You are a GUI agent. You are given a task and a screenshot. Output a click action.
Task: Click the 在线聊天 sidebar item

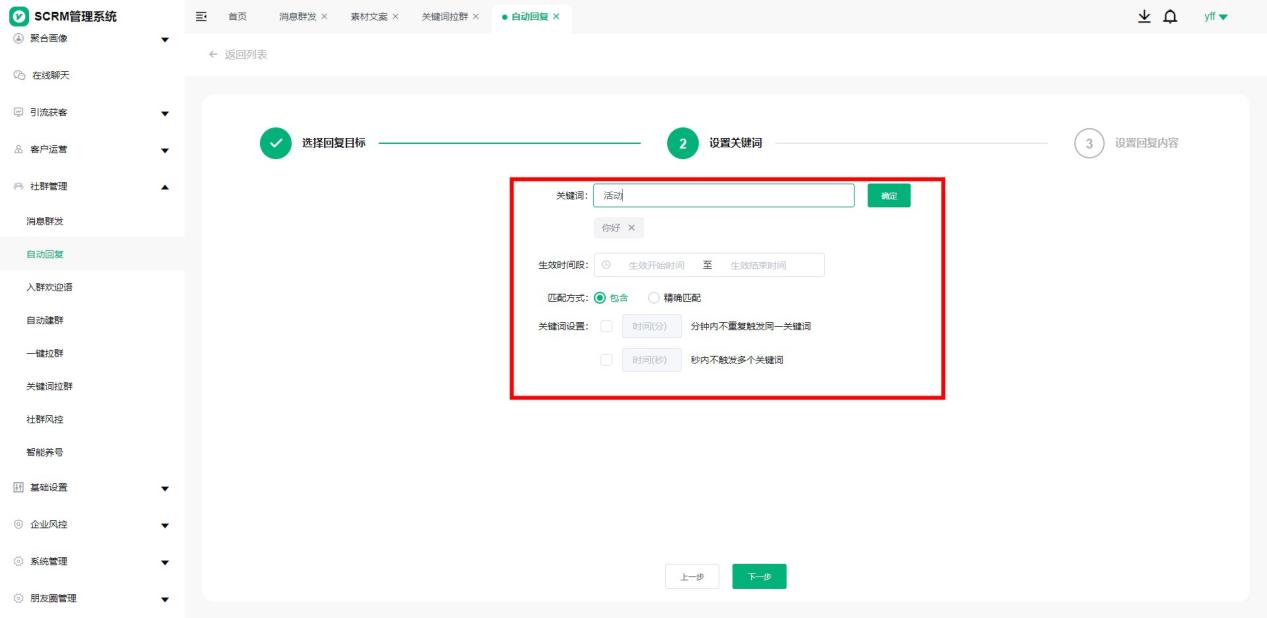(50, 76)
